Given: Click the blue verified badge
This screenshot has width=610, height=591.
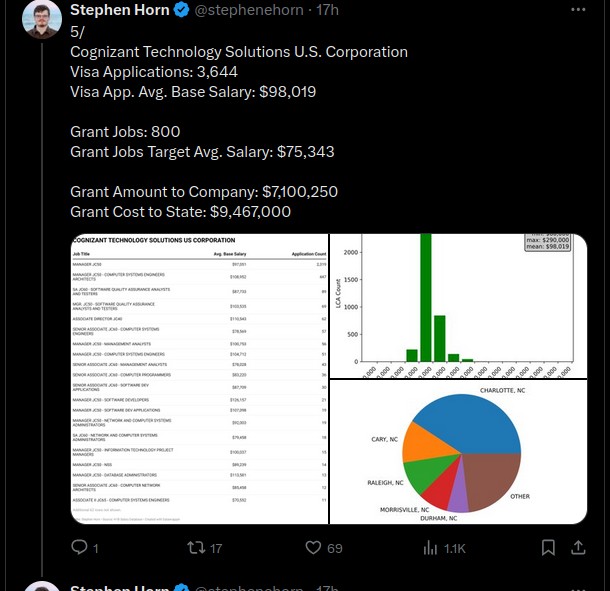Looking at the screenshot, I should (181, 10).
